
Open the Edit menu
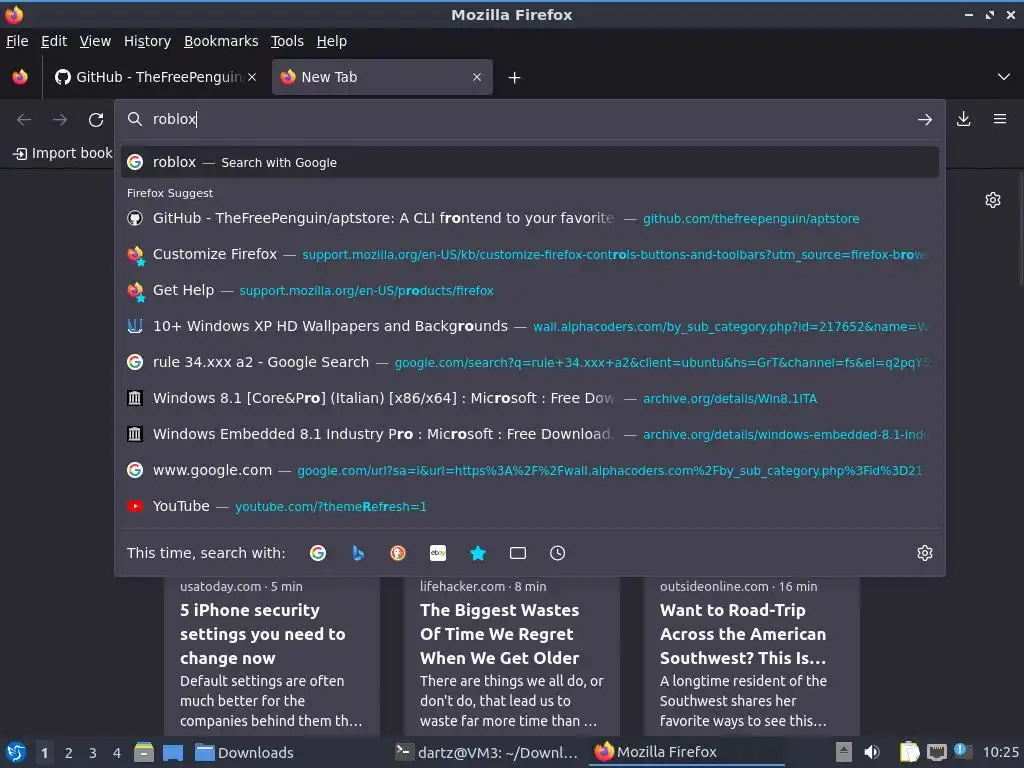[x=54, y=41]
